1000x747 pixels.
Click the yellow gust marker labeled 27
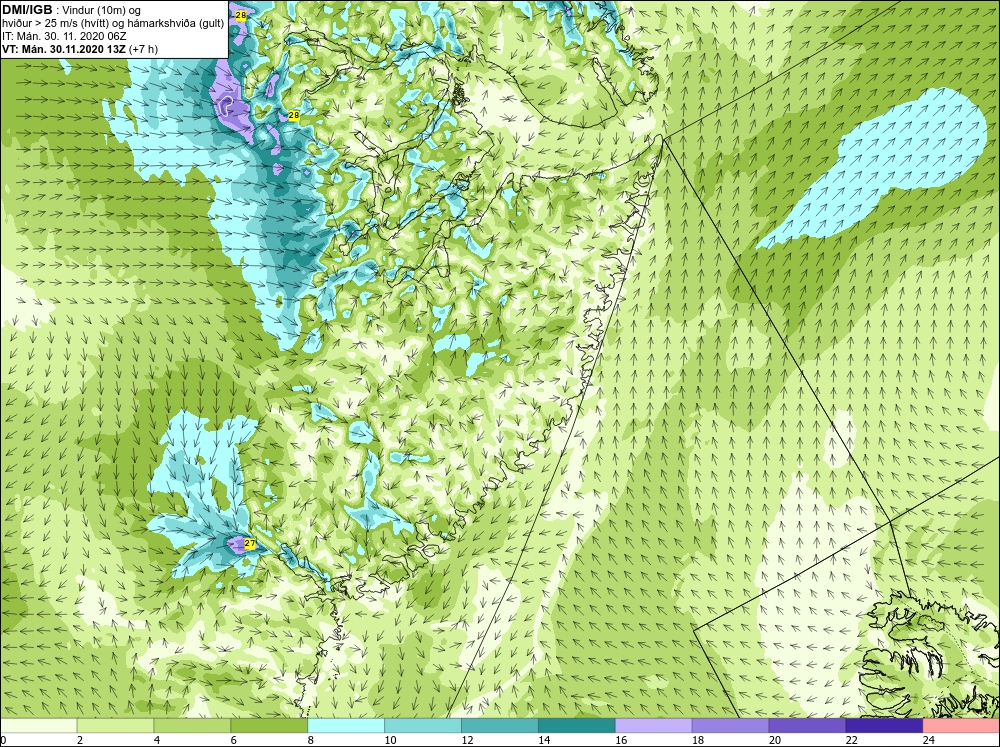tap(250, 544)
